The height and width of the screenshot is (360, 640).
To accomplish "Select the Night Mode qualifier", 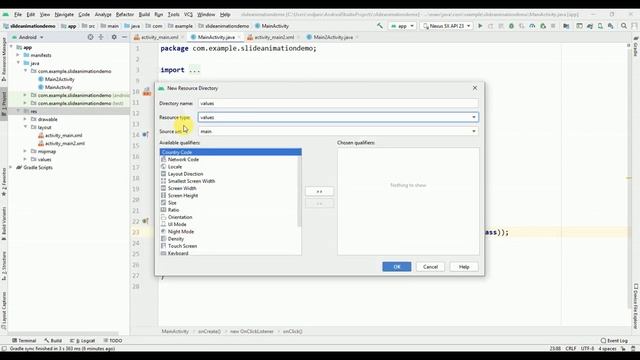I will click(181, 231).
